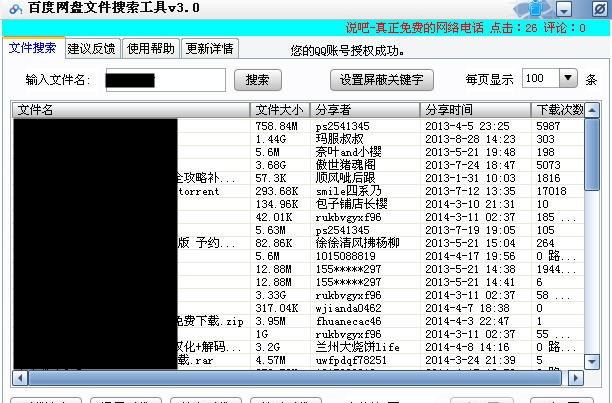Sort by 下载次数 column header

(x=558, y=110)
